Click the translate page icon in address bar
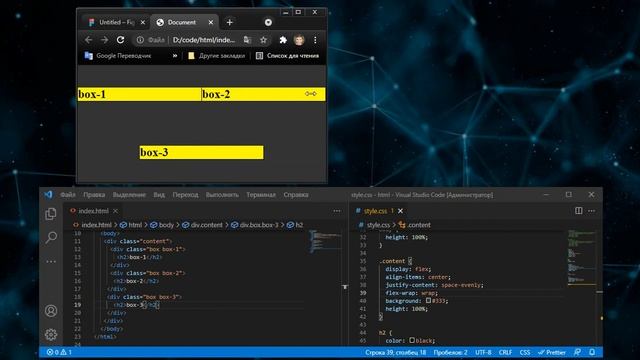This screenshot has width=640, height=360. pos(247,40)
